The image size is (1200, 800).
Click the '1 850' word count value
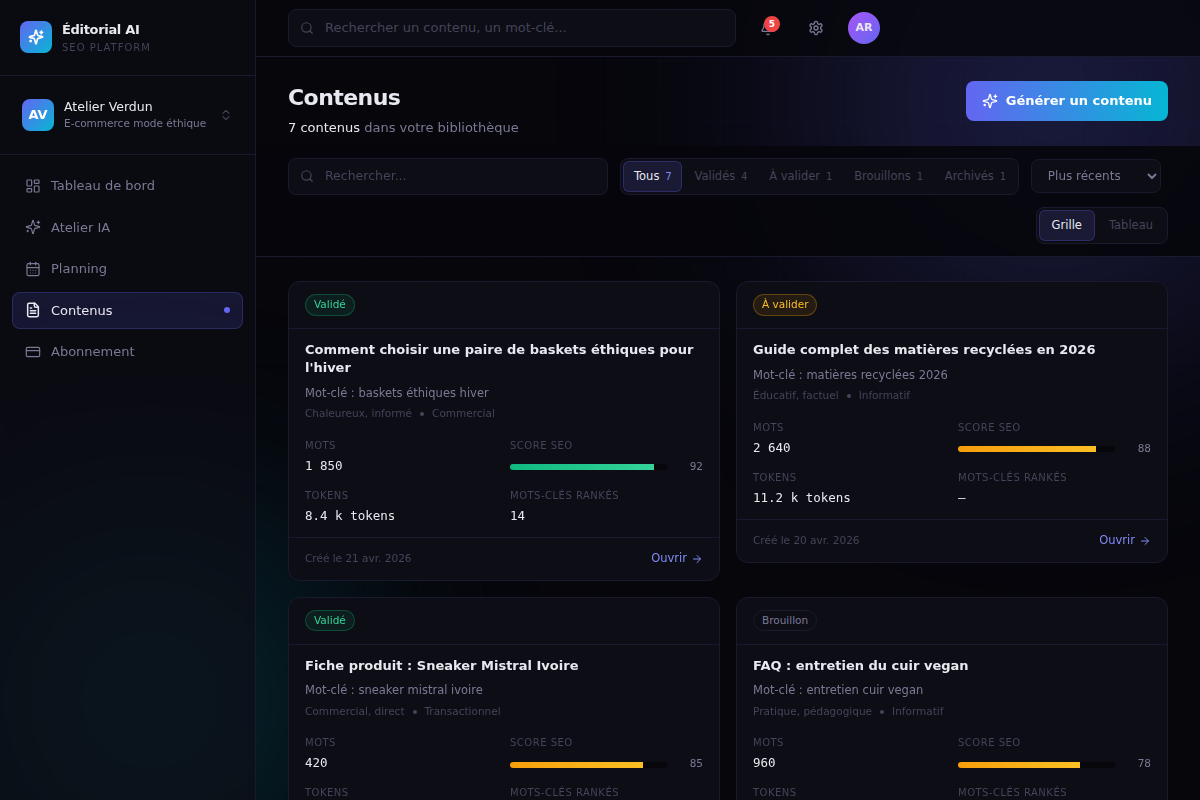[324, 466]
